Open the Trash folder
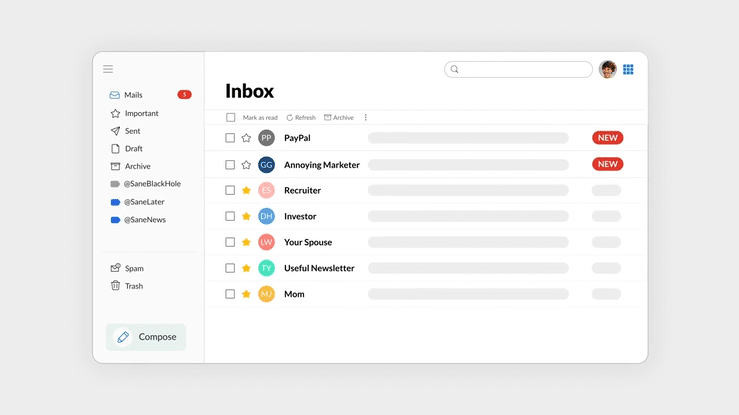This screenshot has width=739, height=415. (133, 286)
